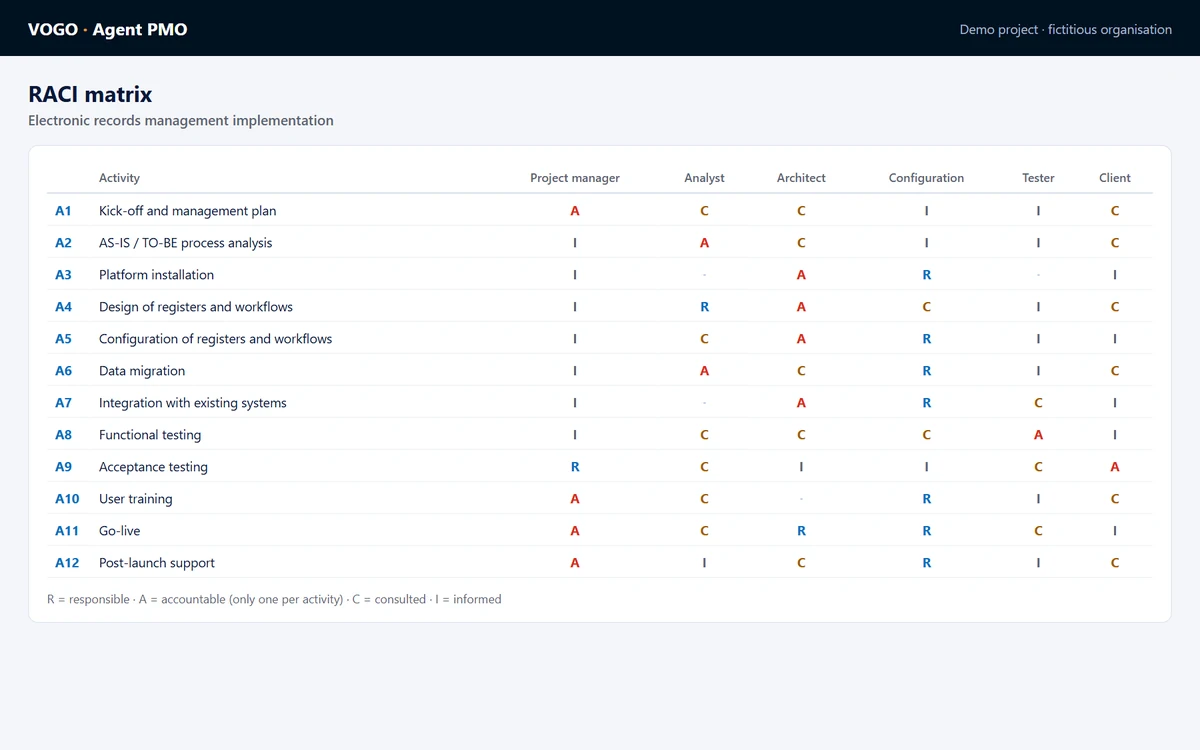Click the Project manager 'A' for Kick-off row
Viewport: 1200px width, 750px height.
click(x=575, y=211)
